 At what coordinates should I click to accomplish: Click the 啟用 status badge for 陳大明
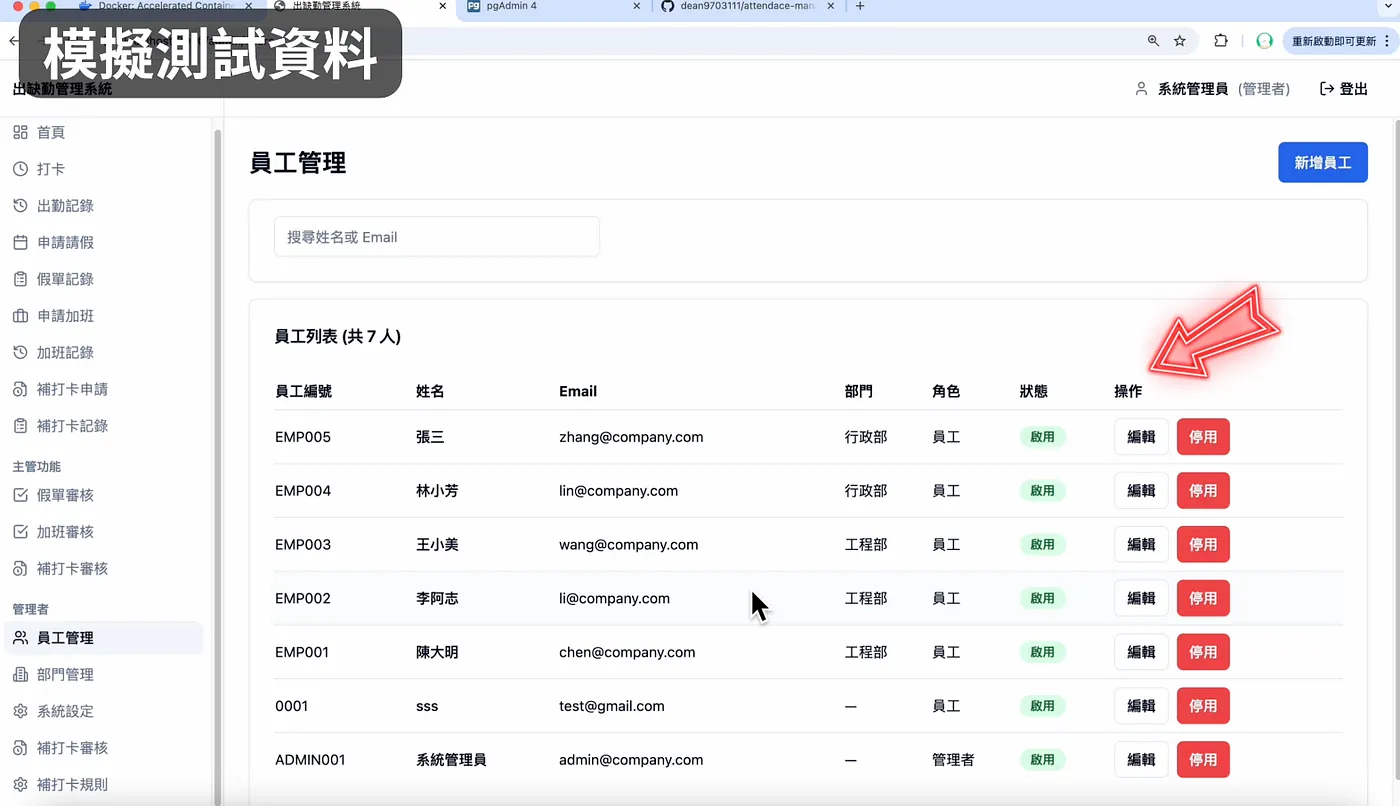pos(1043,652)
